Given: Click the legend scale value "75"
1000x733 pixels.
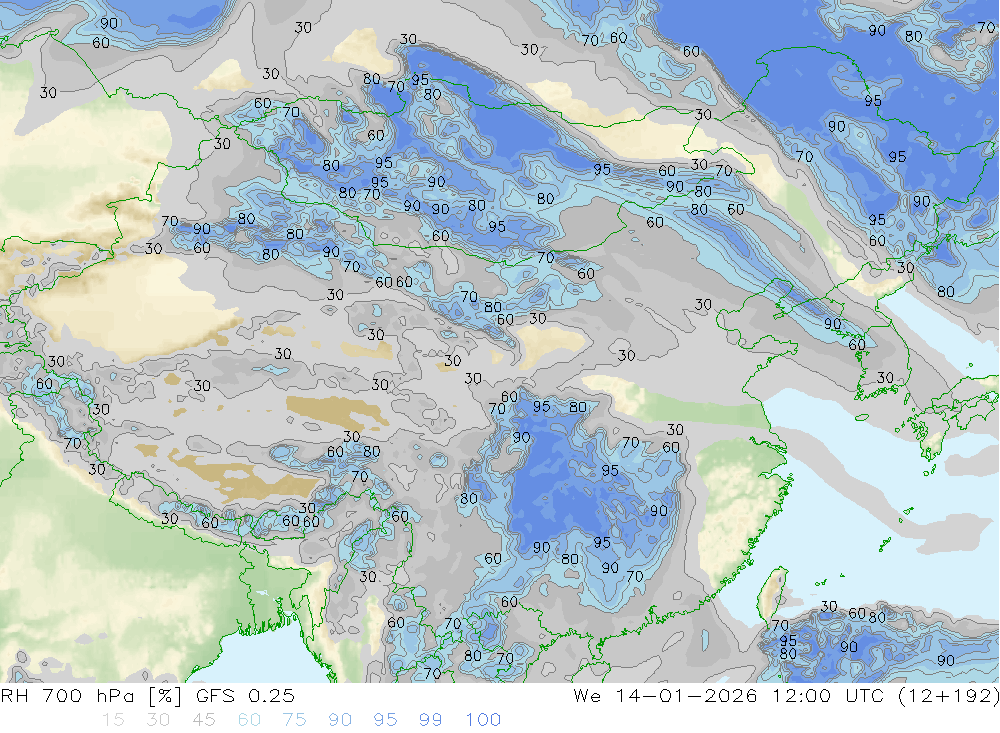Looking at the screenshot, I should tap(295, 720).
